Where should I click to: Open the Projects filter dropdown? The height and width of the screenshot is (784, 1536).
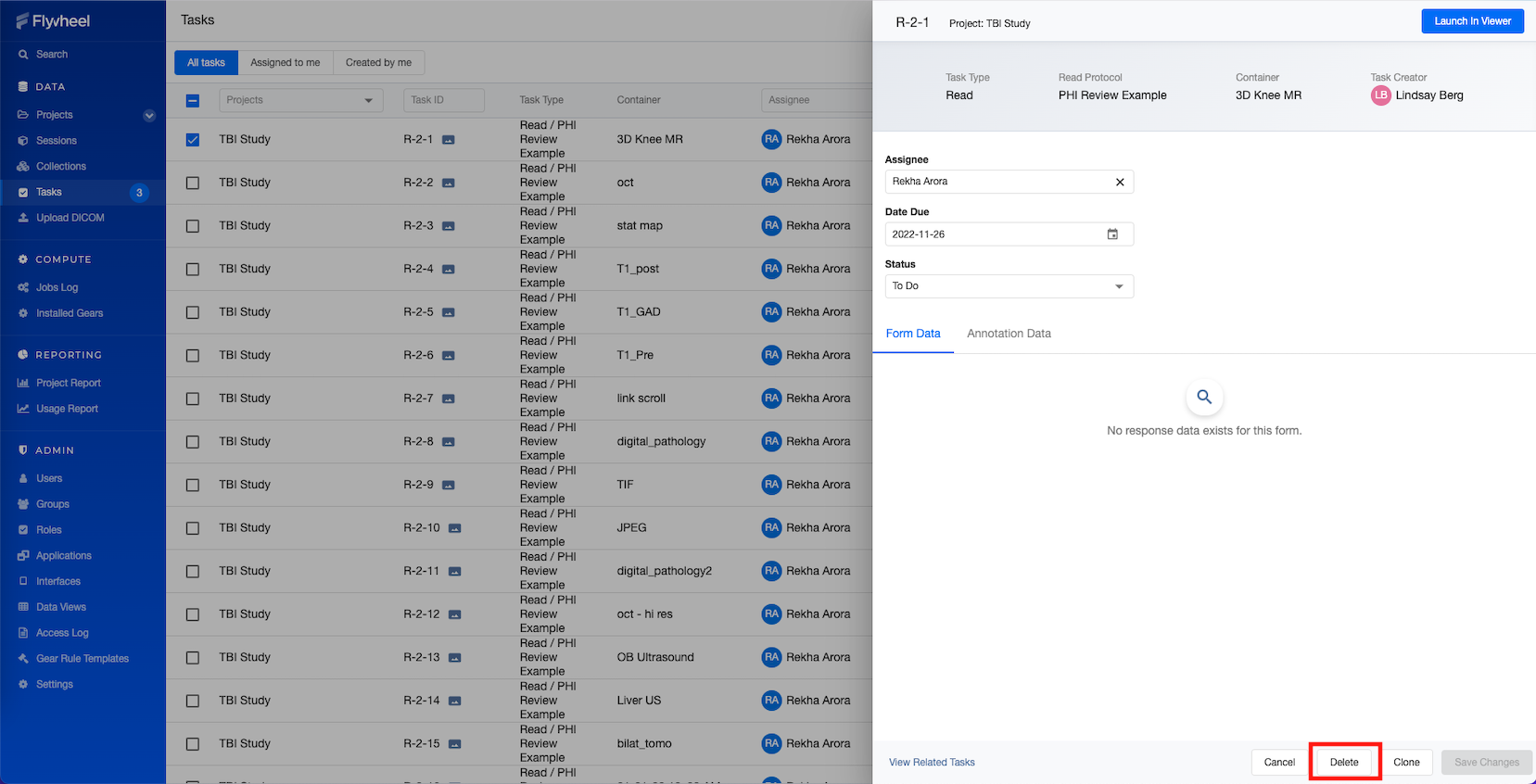(300, 100)
